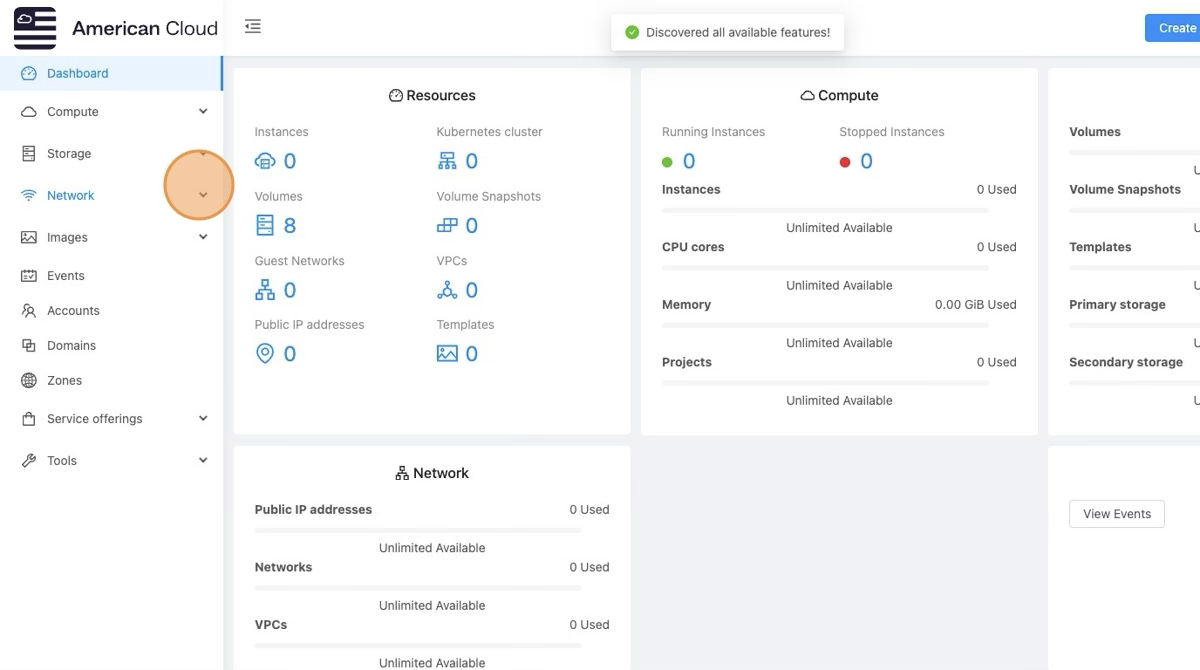The image size is (1200, 670).
Task: Expand the Images sidebar menu chevron
Action: point(203,237)
